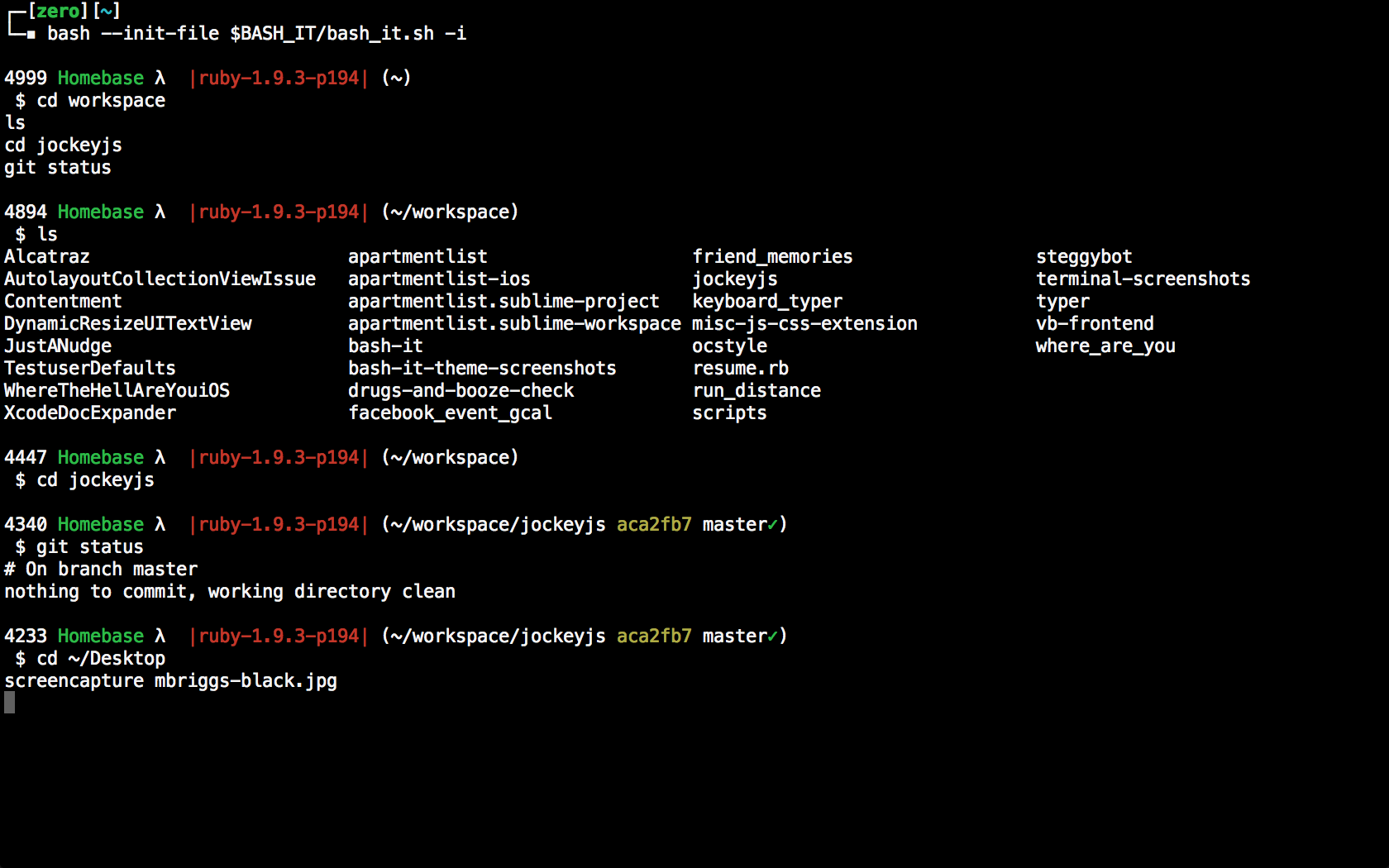This screenshot has height=868, width=1389.
Task: Click the block cursor at the terminal bottom
Action: point(9,703)
